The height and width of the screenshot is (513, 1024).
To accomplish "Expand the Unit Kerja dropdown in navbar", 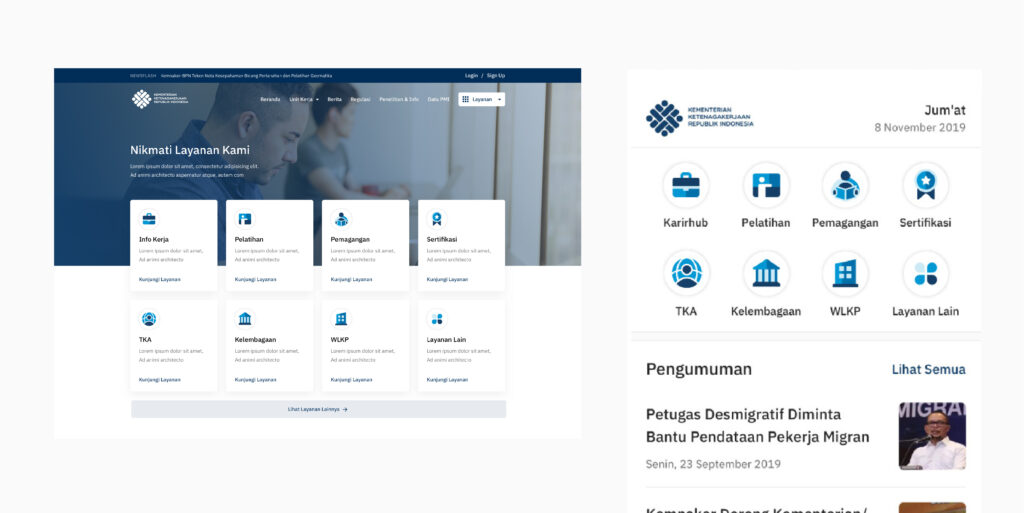I will (304, 100).
